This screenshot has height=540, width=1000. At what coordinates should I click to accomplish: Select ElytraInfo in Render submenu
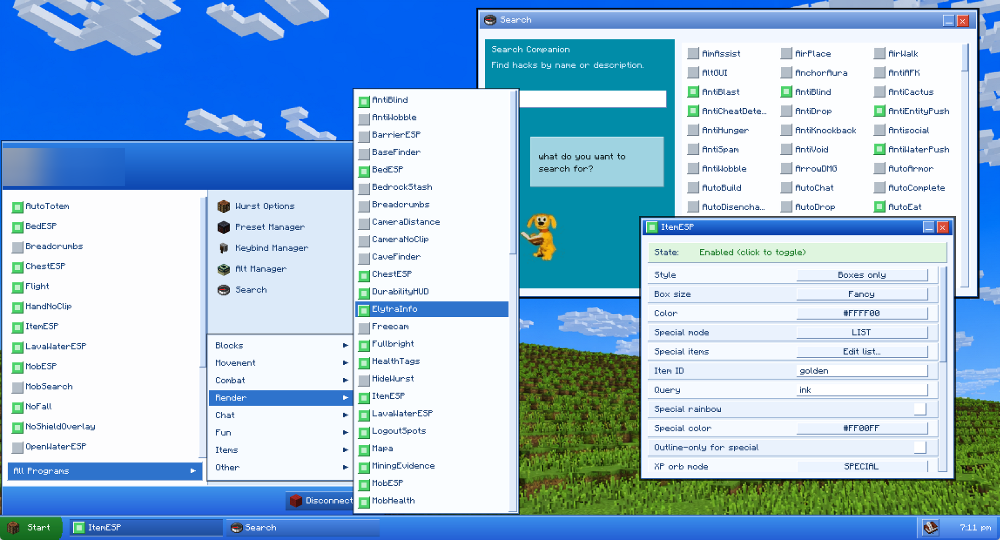tap(432, 309)
